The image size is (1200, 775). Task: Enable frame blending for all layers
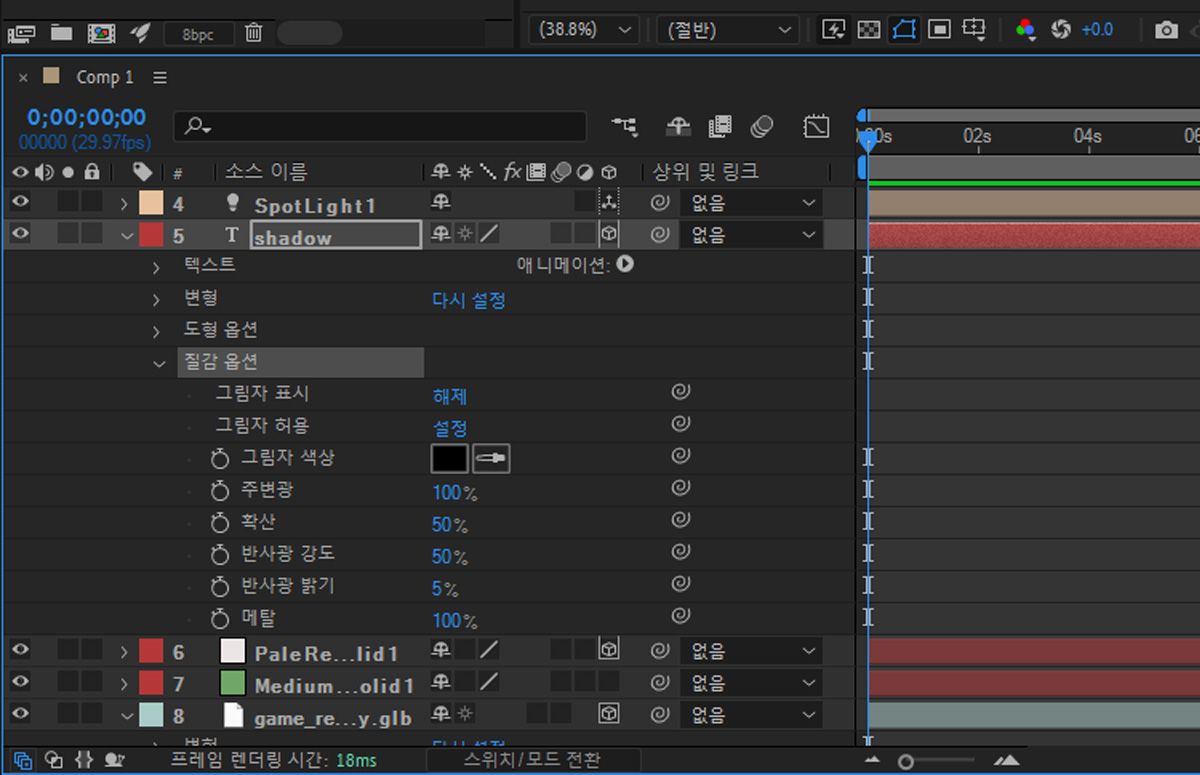tap(720, 126)
